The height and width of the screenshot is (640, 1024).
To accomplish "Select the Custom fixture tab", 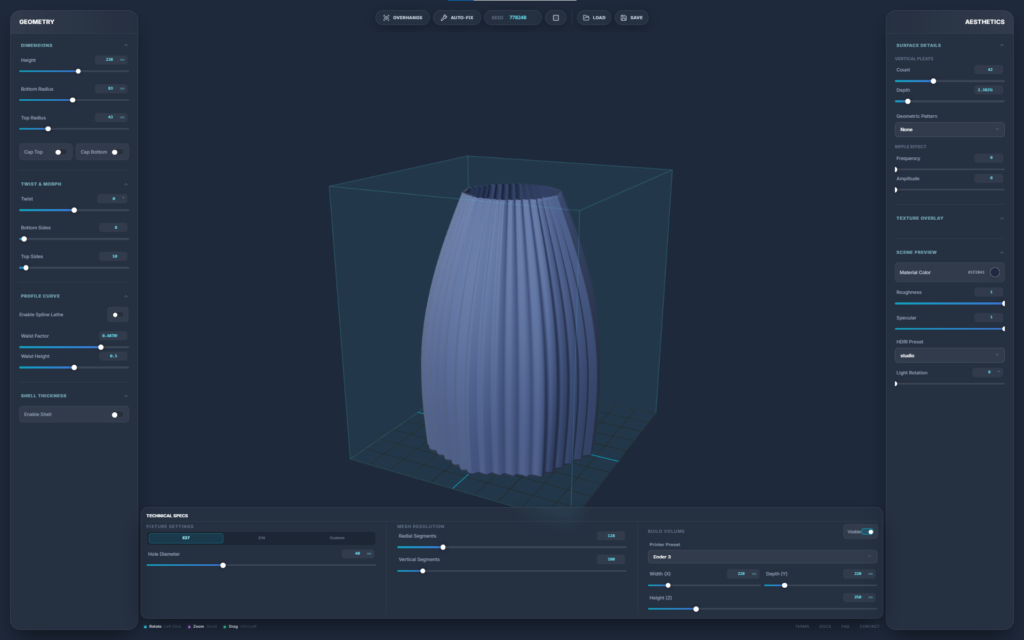I will [337, 538].
